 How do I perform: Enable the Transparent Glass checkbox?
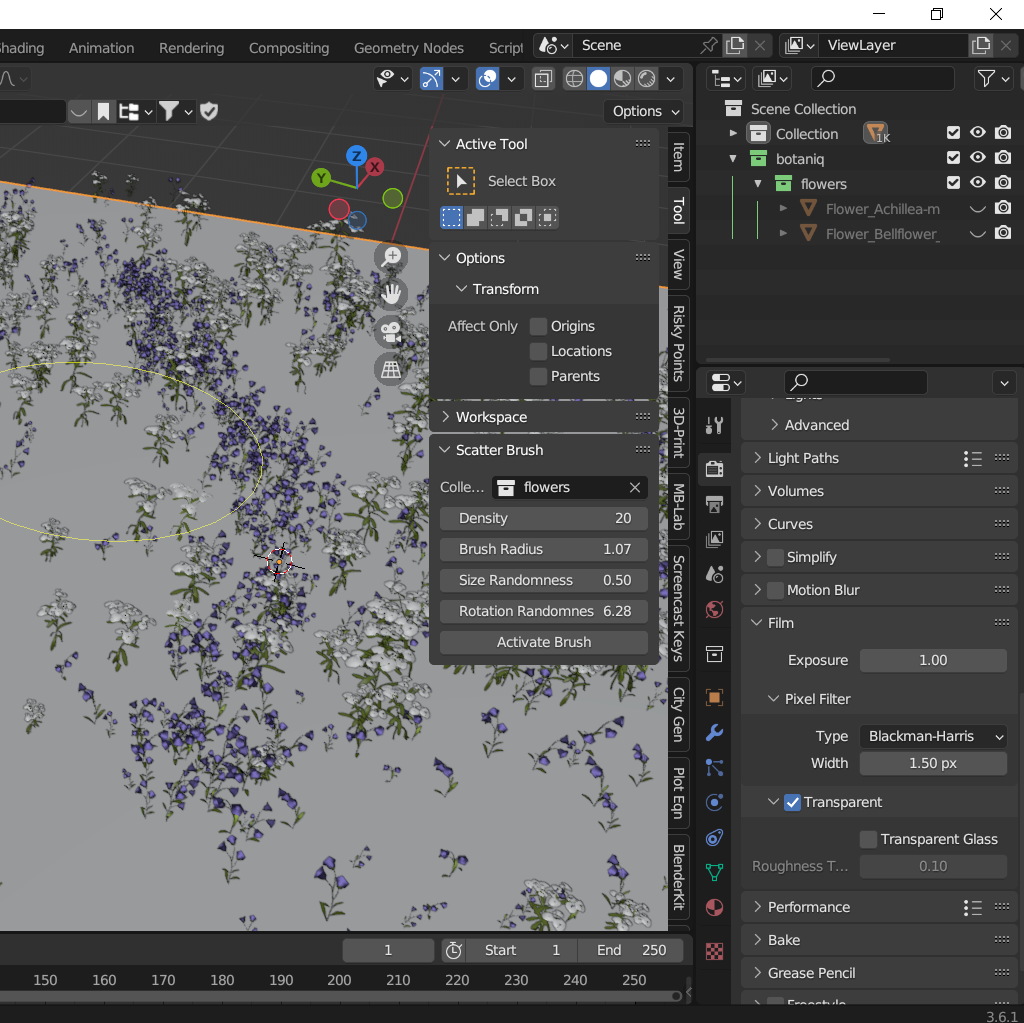point(868,839)
